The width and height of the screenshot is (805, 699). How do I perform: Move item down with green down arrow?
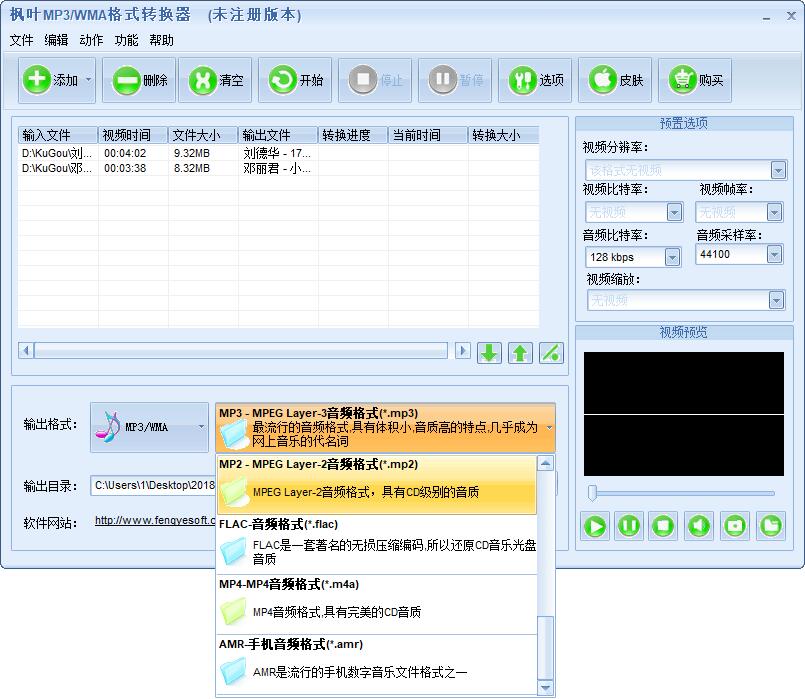tap(489, 353)
